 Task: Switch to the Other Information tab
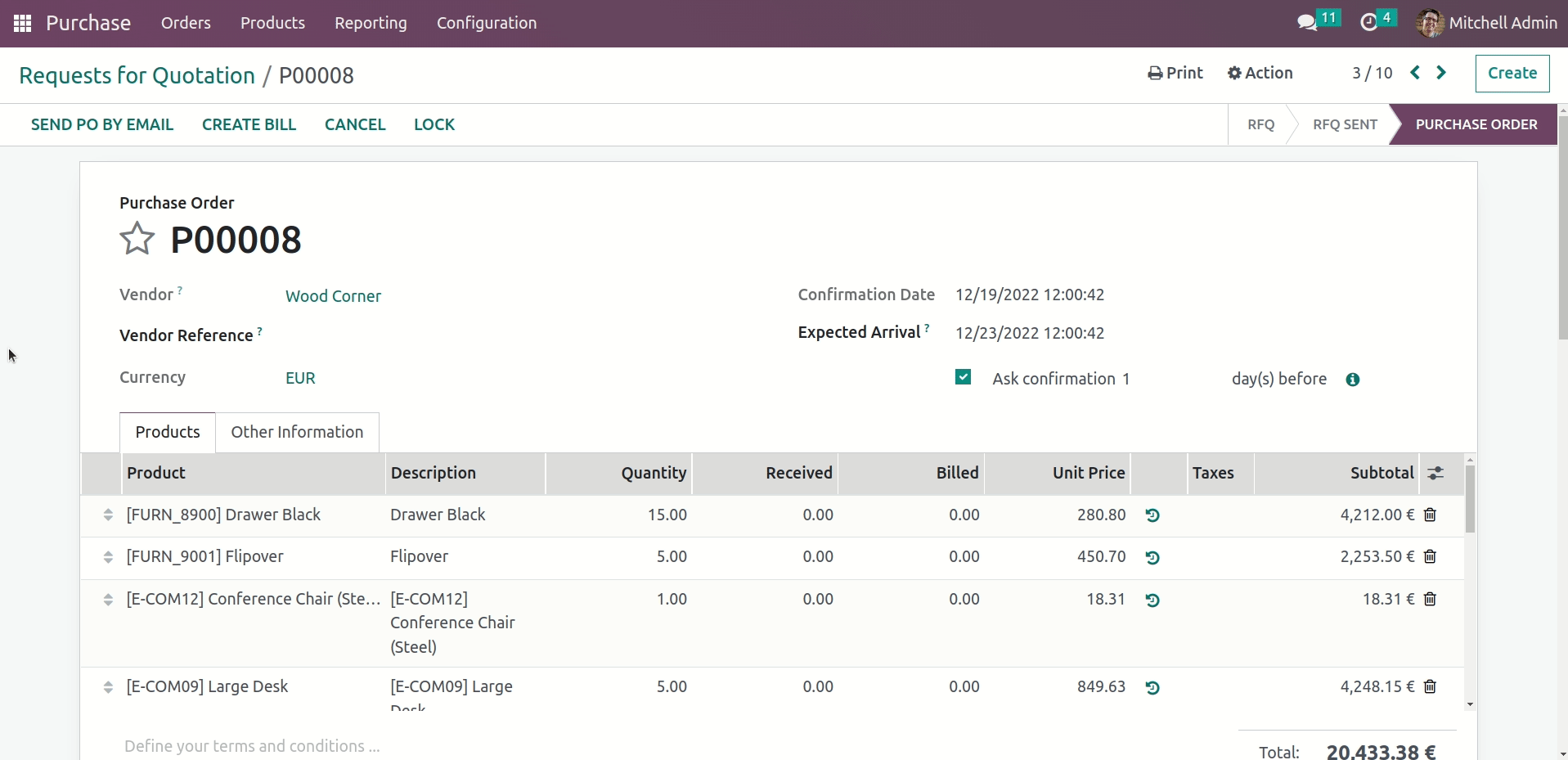click(x=297, y=432)
